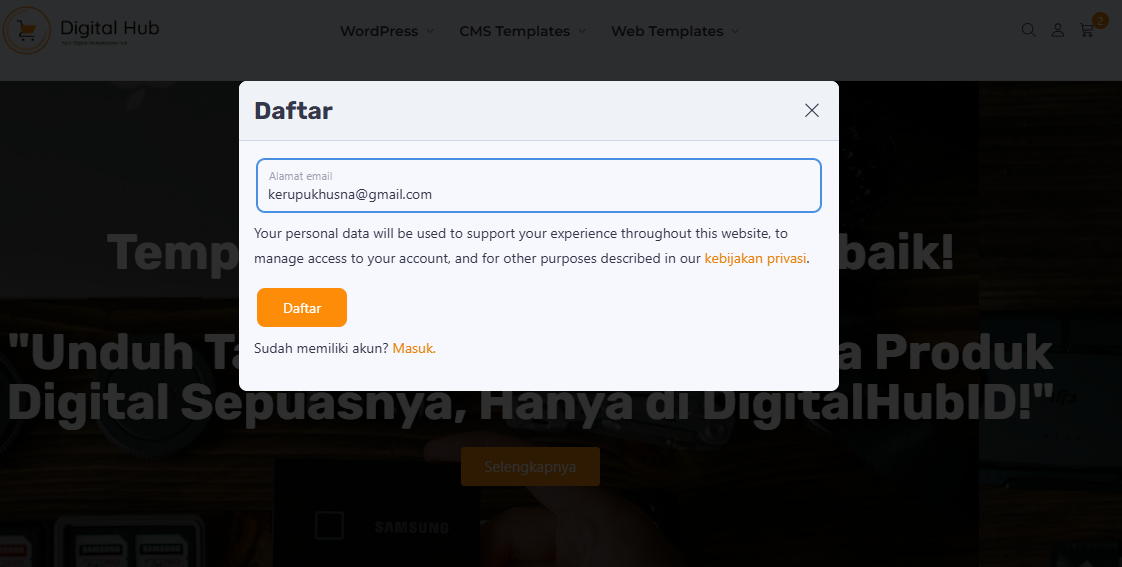Expand the WordPress menu chevron
The height and width of the screenshot is (567, 1122).
click(429, 32)
